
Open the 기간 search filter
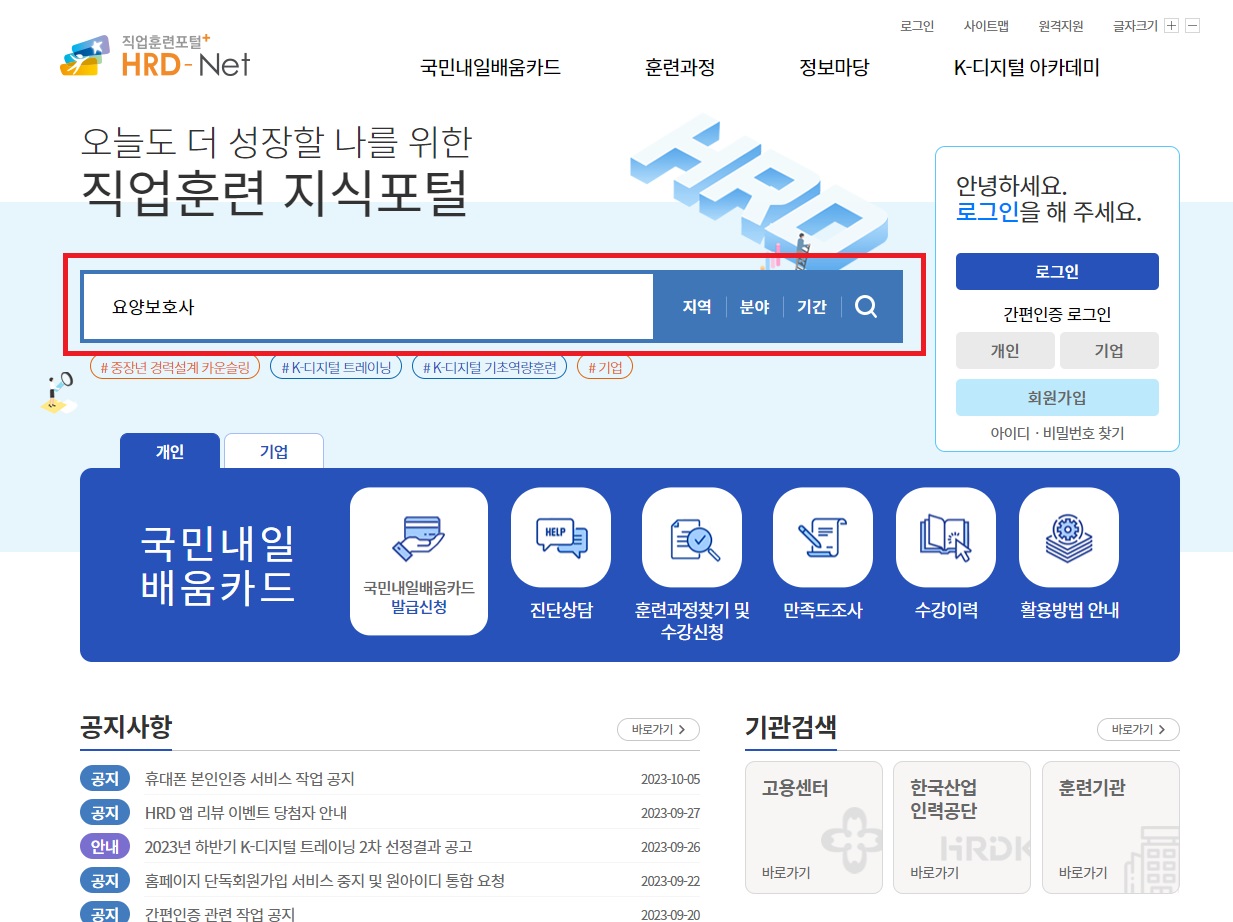coord(811,306)
